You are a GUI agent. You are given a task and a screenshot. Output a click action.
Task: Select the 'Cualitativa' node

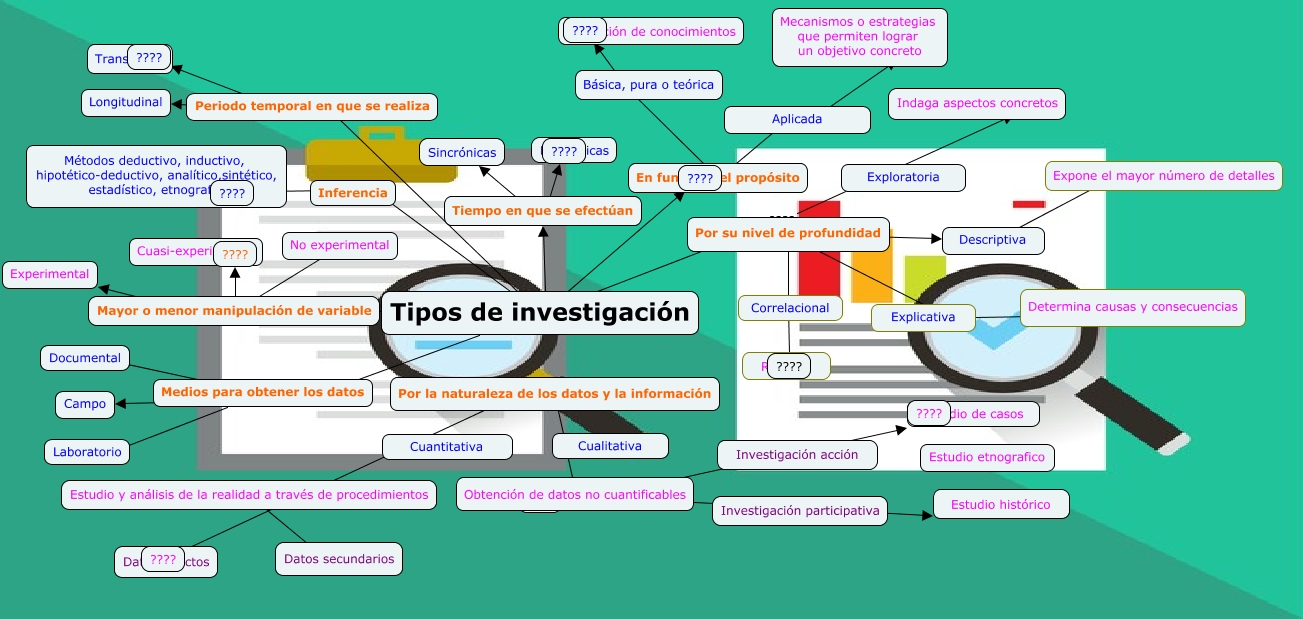(x=609, y=446)
